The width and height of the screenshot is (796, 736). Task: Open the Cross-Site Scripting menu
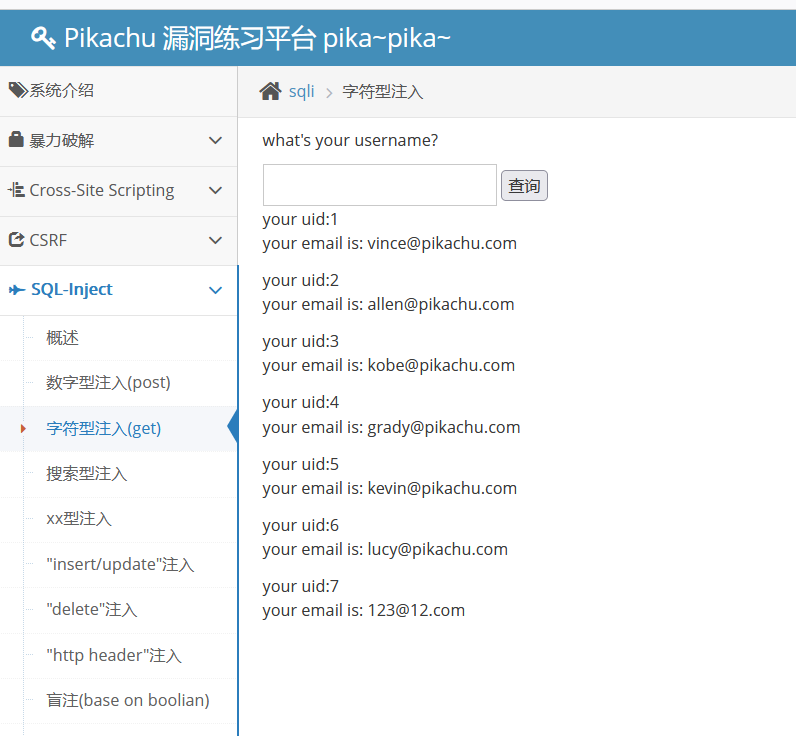click(118, 191)
